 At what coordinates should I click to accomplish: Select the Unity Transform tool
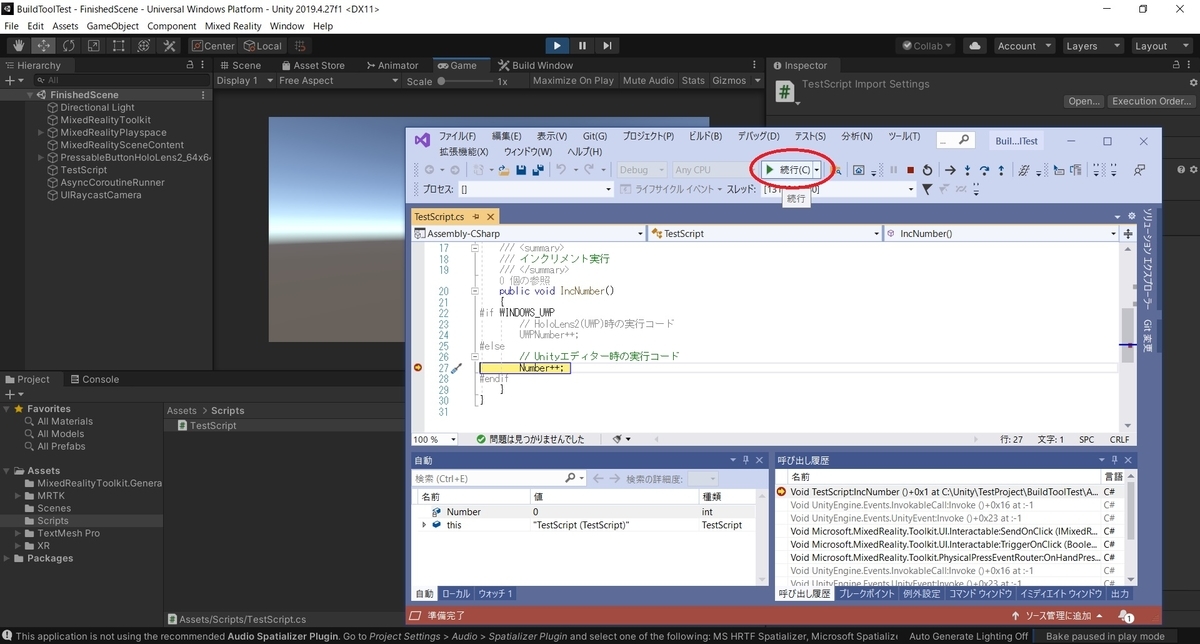pyautogui.click(x=144, y=46)
